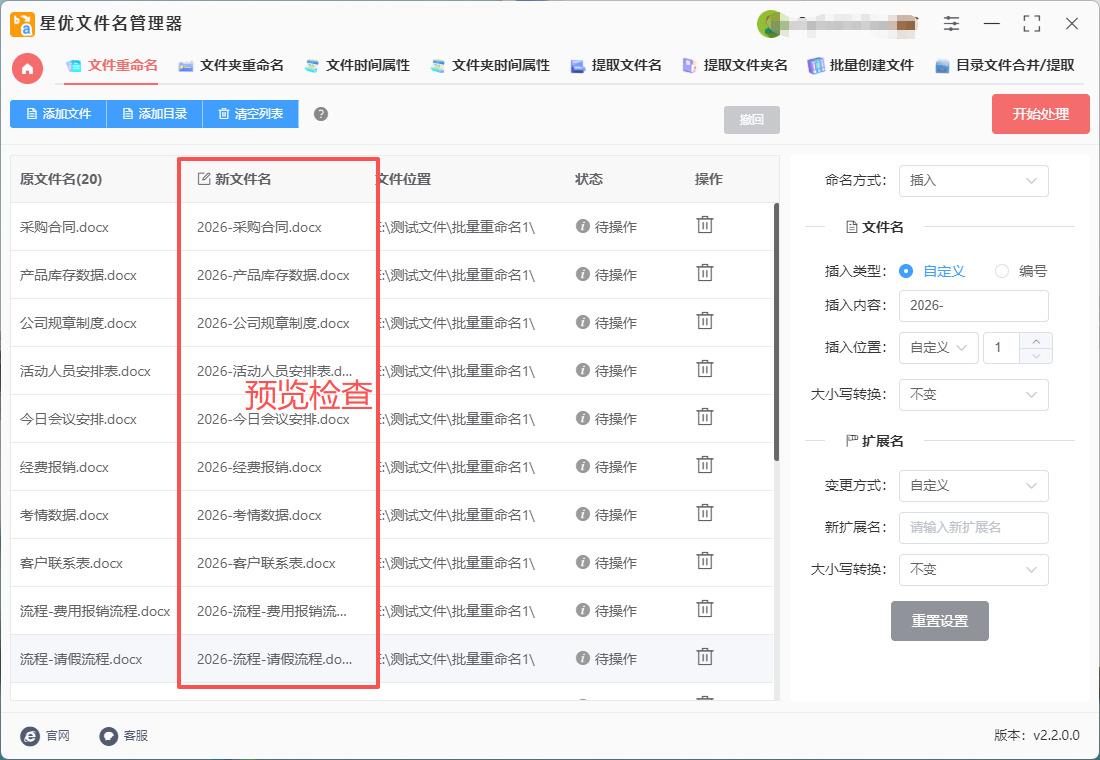Click version text v2.2.0.0
1100x760 pixels.
[1056, 735]
